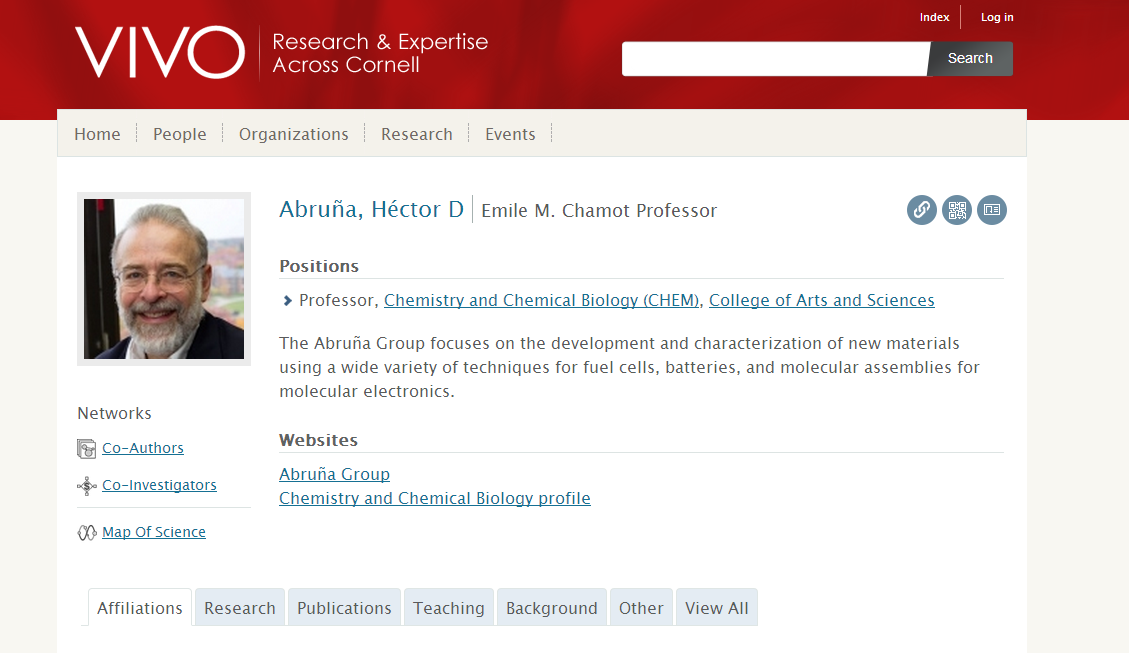Image resolution: width=1129 pixels, height=653 pixels.
Task: Click the Emile M. Chamot Professor title
Action: tap(599, 211)
